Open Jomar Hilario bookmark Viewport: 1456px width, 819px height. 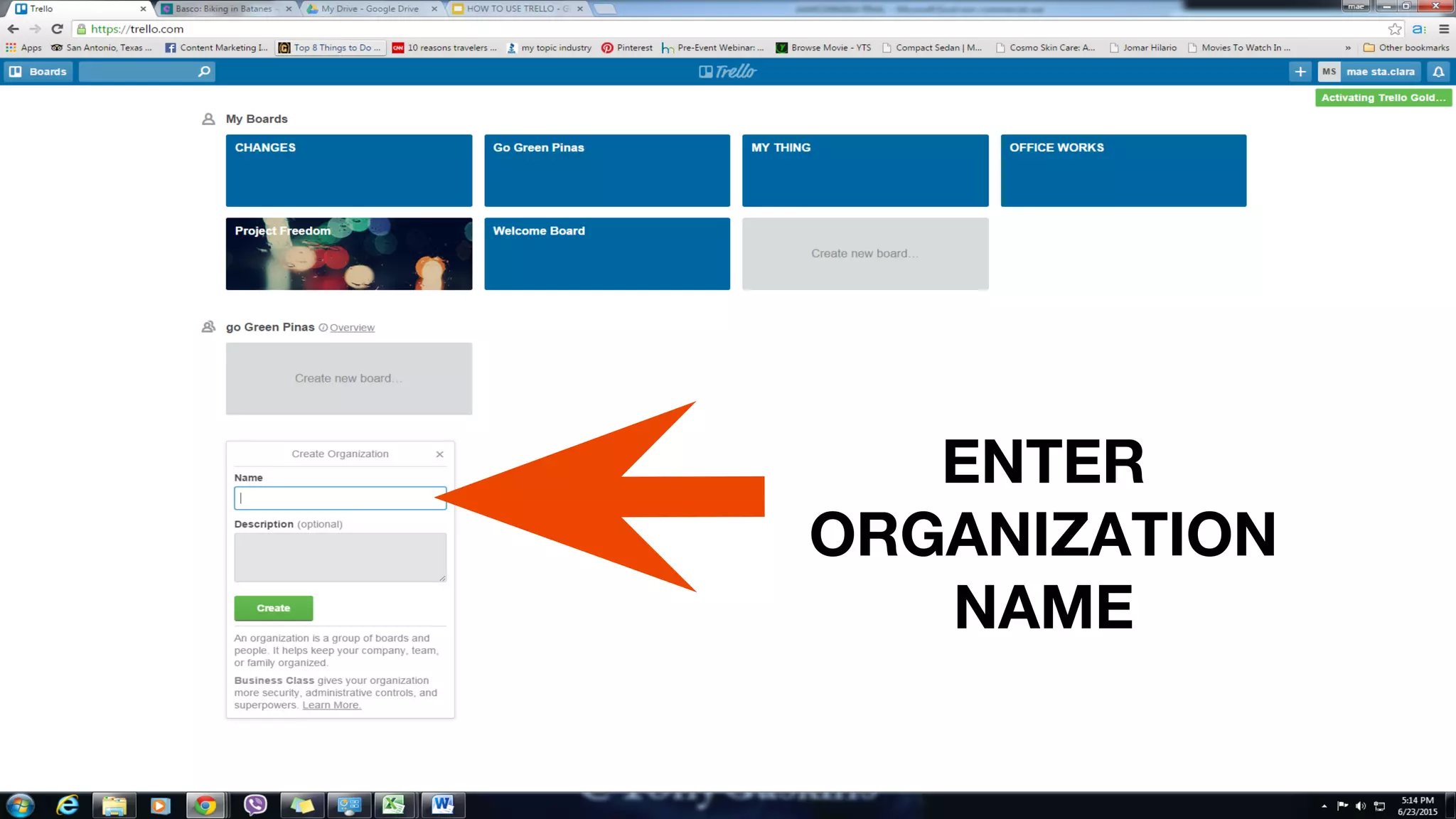1143,48
